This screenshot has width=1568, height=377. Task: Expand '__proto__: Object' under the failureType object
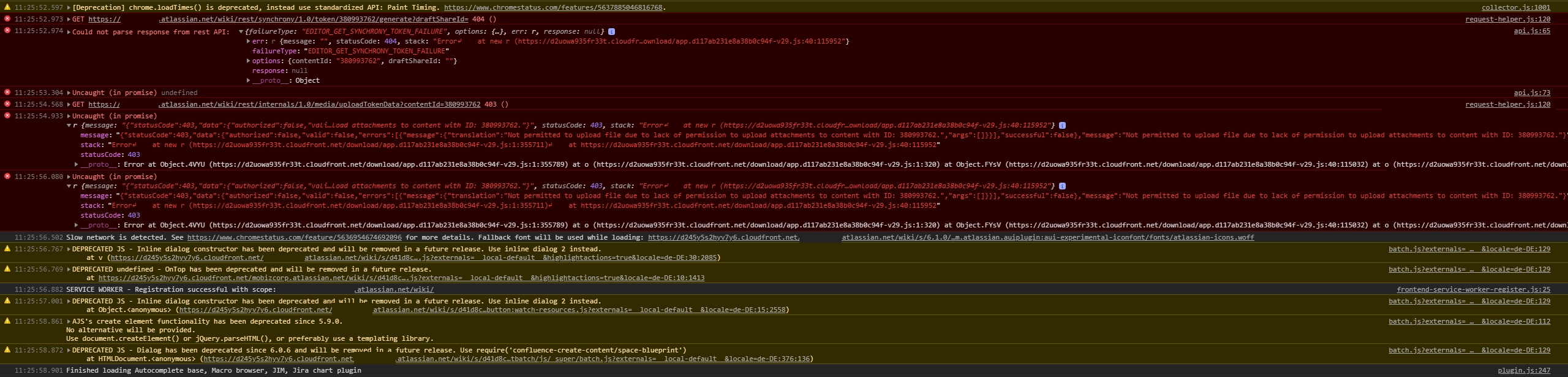click(249, 81)
